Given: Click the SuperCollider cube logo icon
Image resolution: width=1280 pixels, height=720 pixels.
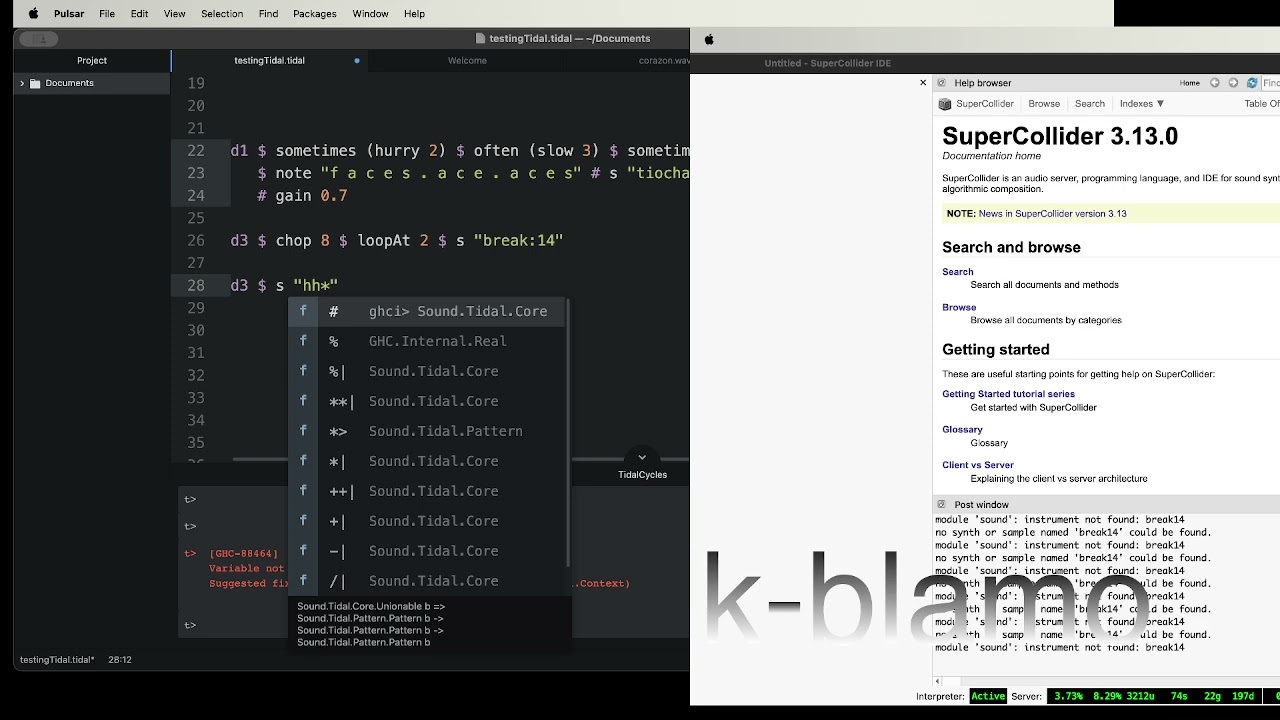Looking at the screenshot, I should point(945,104).
